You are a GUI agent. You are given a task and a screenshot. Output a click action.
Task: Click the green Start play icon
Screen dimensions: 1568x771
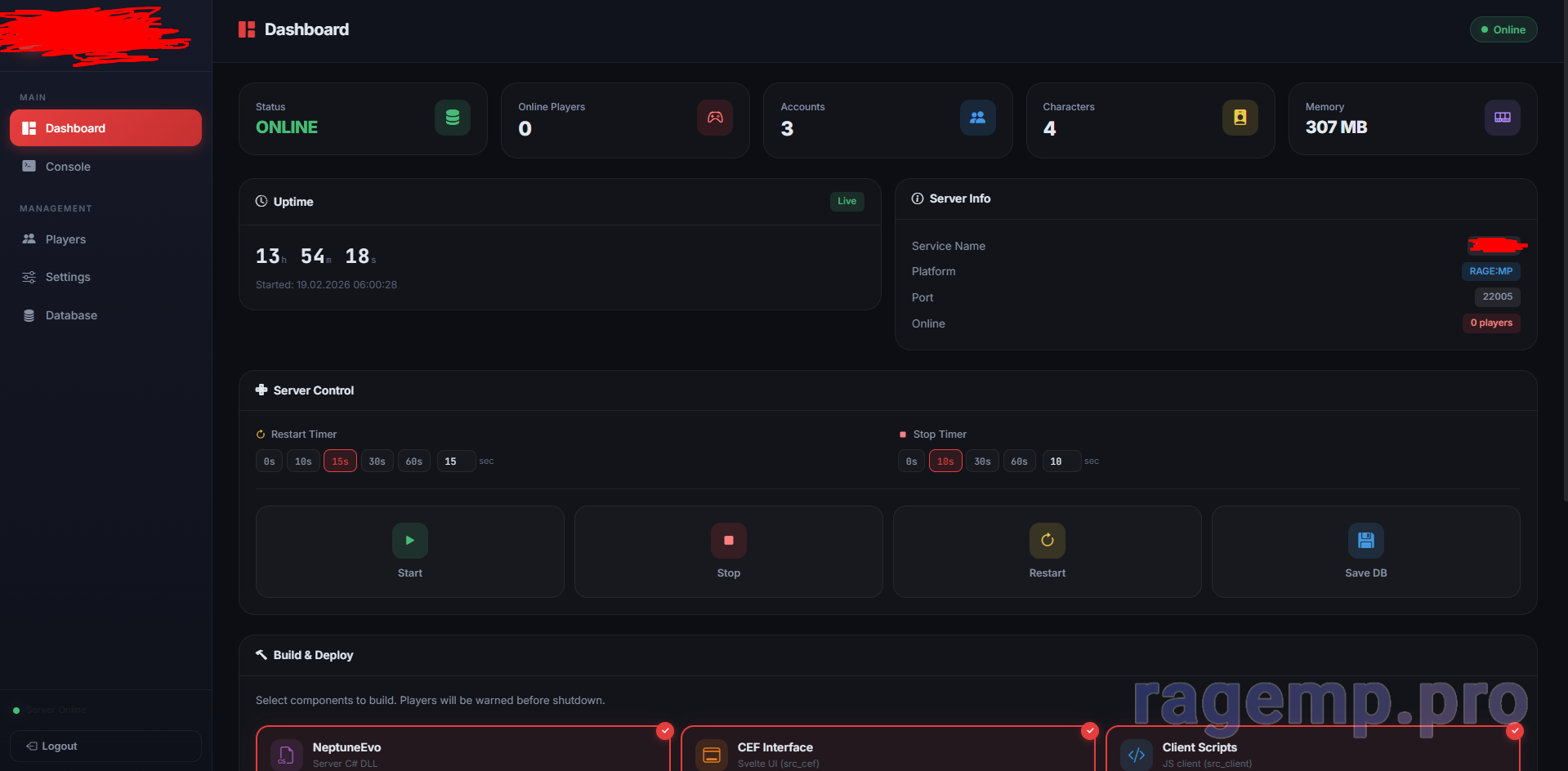[x=409, y=540]
